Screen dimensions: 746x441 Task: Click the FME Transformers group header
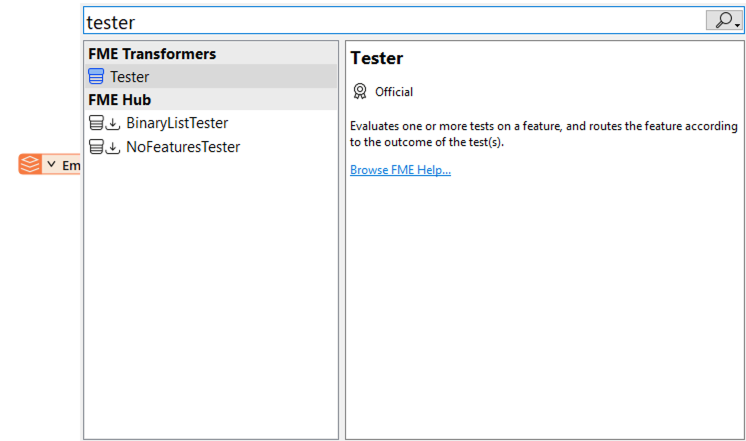coord(152,54)
